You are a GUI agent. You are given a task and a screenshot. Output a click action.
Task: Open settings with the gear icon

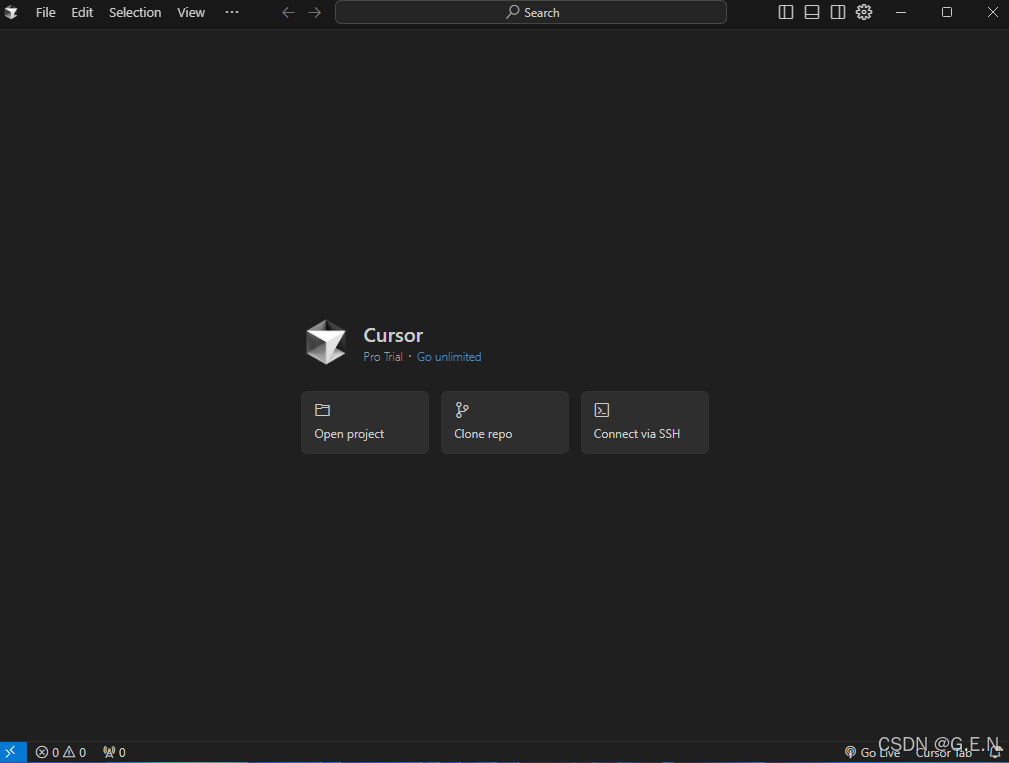point(864,12)
